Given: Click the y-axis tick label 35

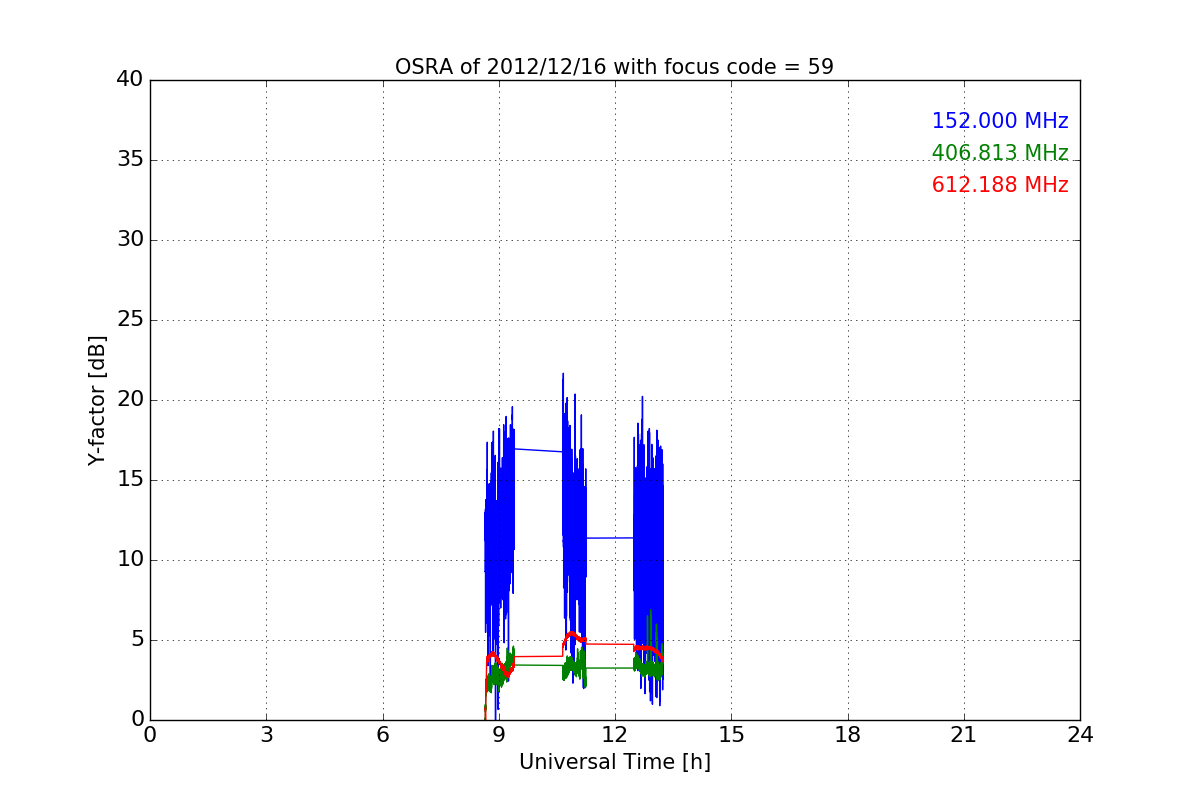Looking at the screenshot, I should click(130, 160).
